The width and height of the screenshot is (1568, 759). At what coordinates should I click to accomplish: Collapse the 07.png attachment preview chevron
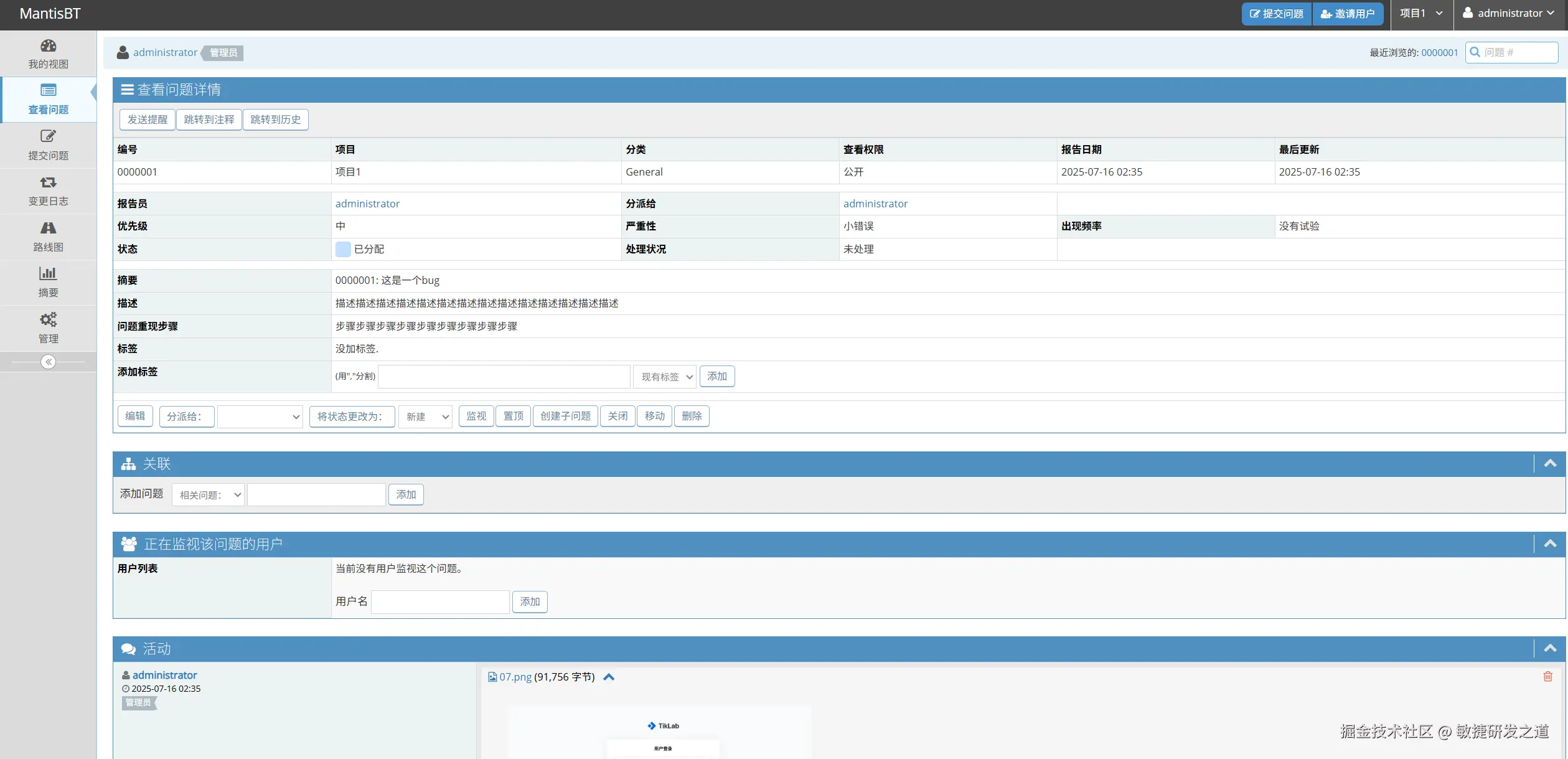(609, 677)
